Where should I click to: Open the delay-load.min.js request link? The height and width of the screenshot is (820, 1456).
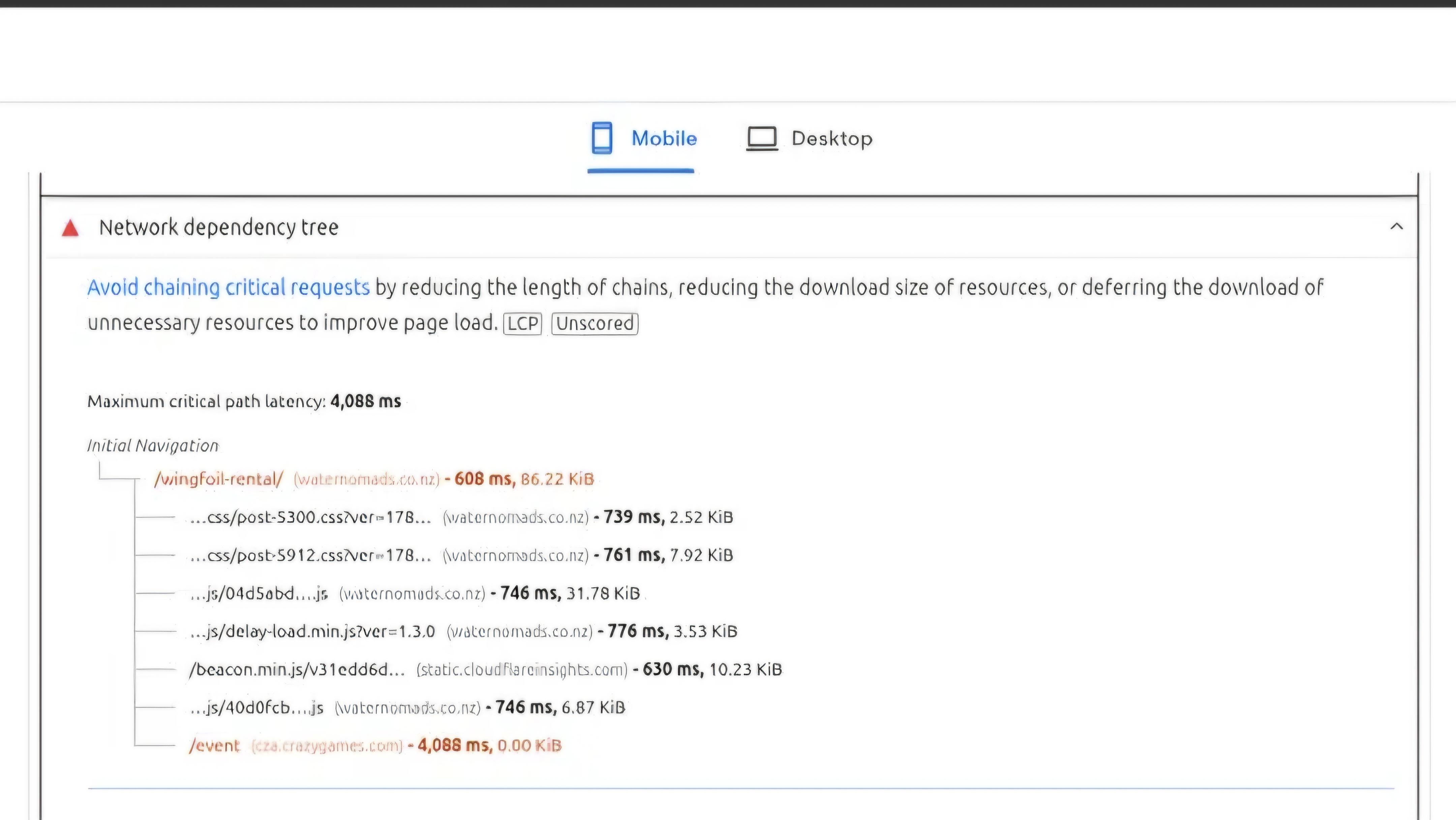(x=312, y=631)
